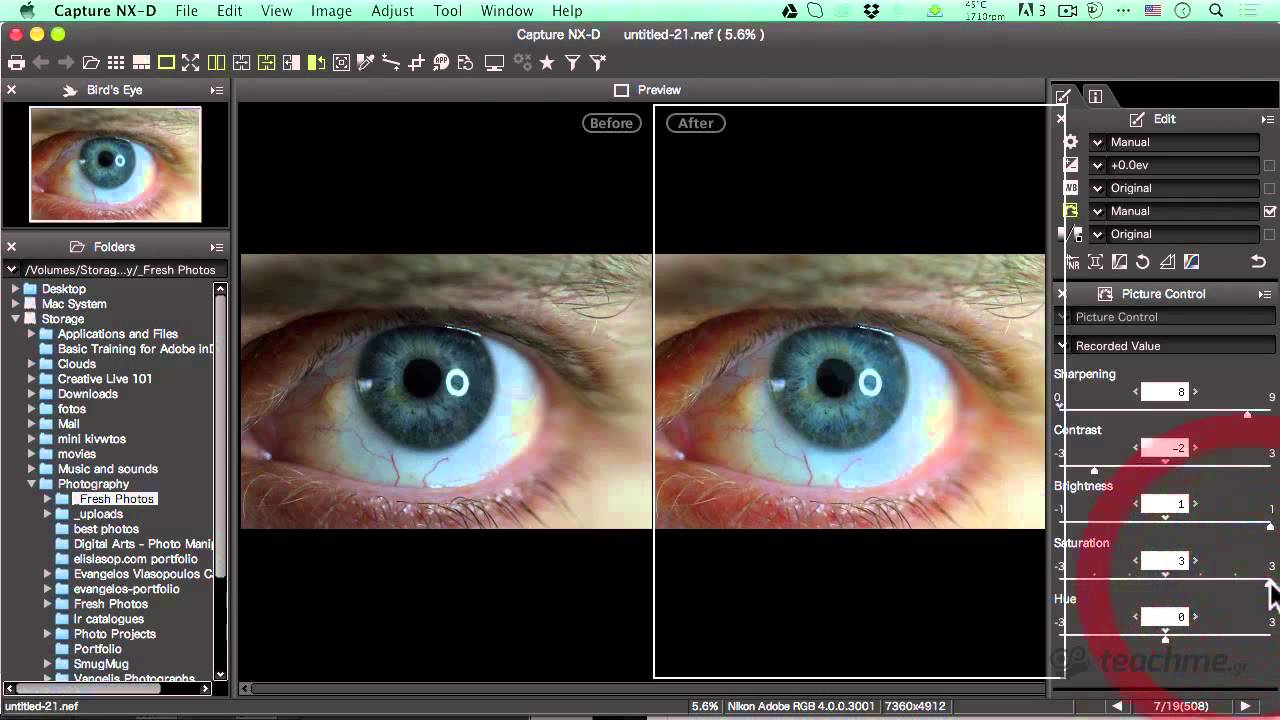Screen dimensions: 1280x720
Task: Click the Open Folder toolbar icon
Action: tap(91, 62)
